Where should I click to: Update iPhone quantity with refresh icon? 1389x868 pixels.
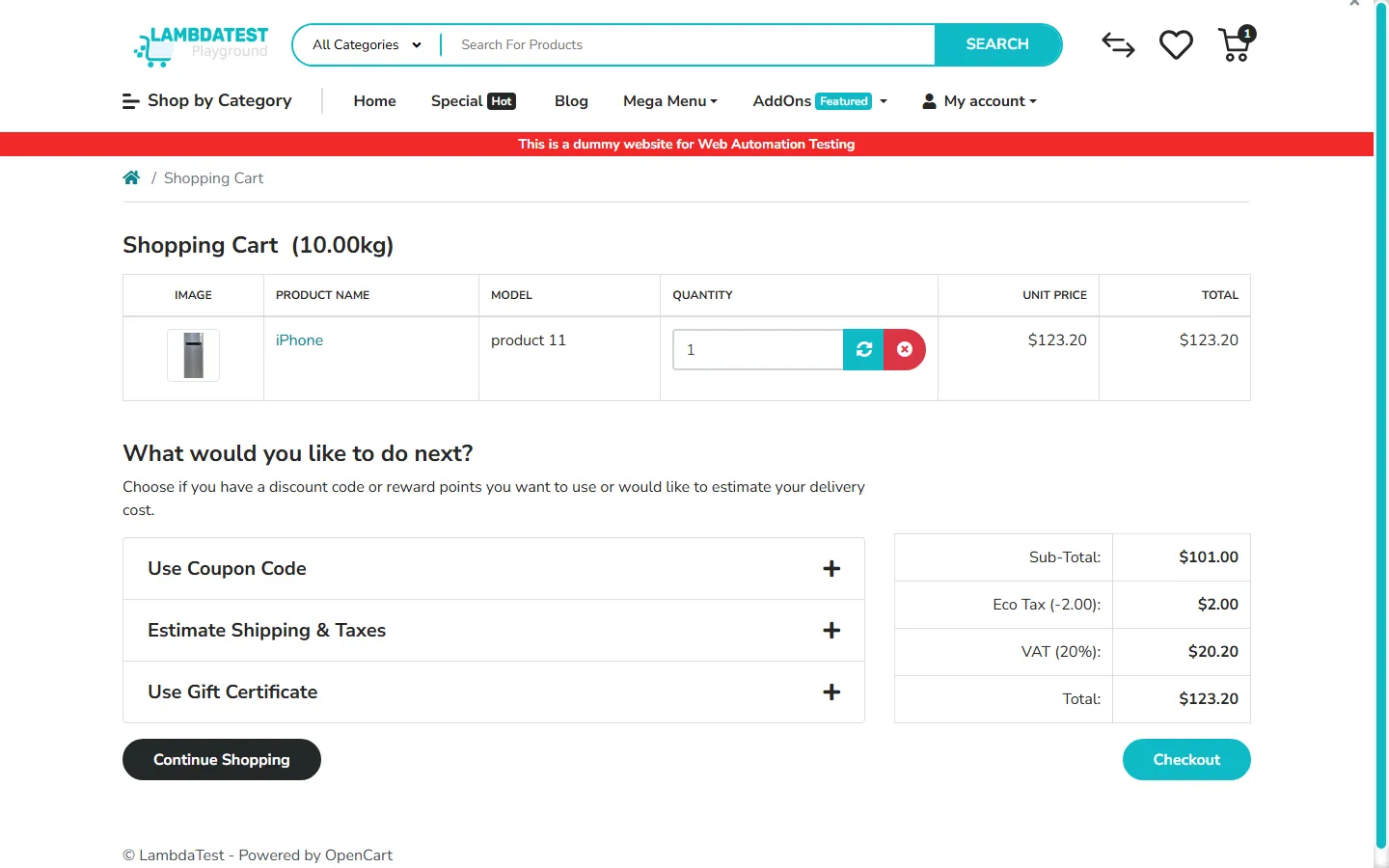(863, 349)
